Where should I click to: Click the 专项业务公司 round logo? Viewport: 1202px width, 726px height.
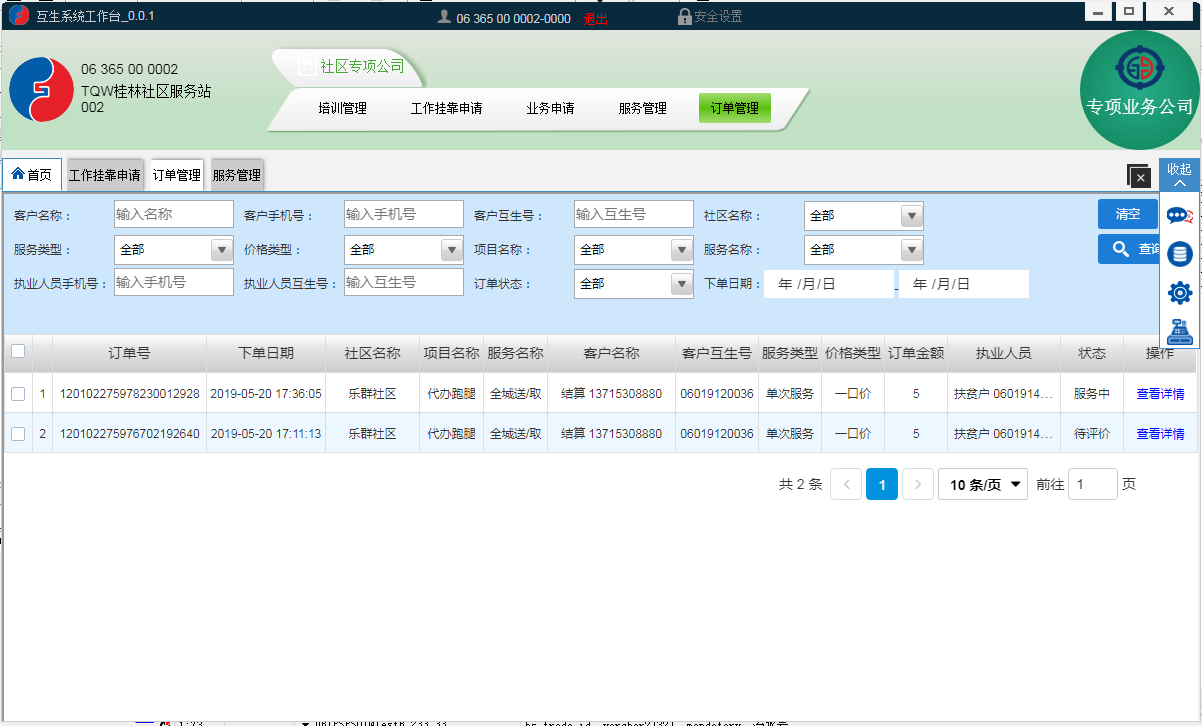1140,90
